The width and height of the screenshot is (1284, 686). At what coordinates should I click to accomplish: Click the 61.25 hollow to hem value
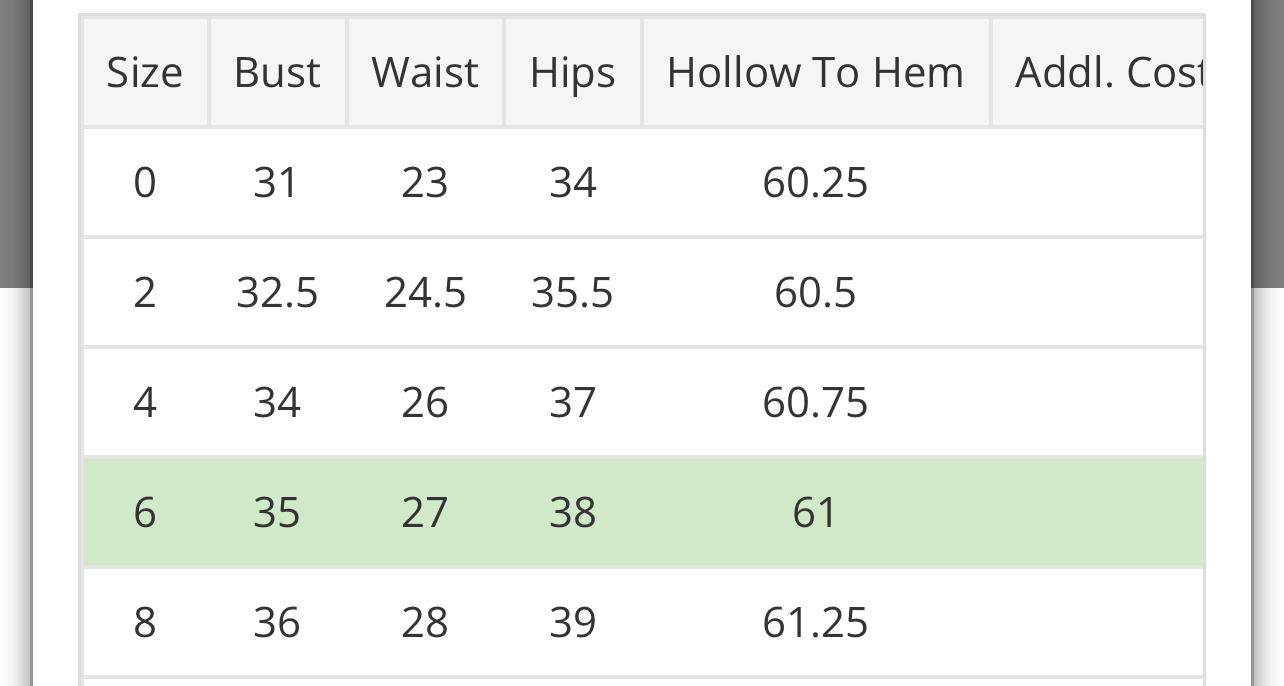coord(815,622)
